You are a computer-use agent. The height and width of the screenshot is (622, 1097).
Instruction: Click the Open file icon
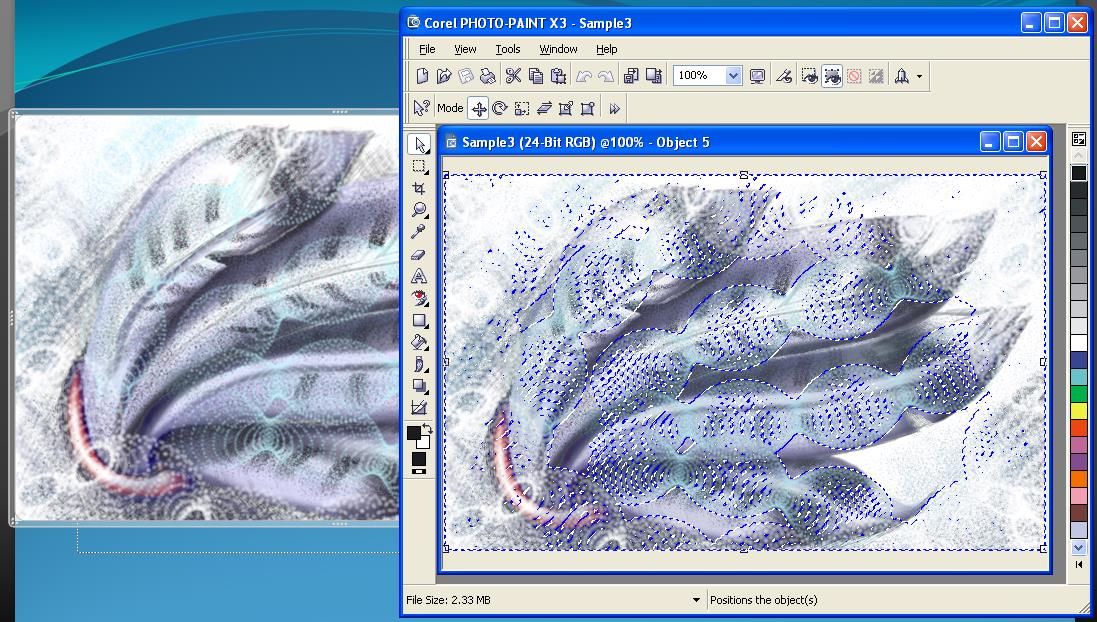(x=444, y=76)
